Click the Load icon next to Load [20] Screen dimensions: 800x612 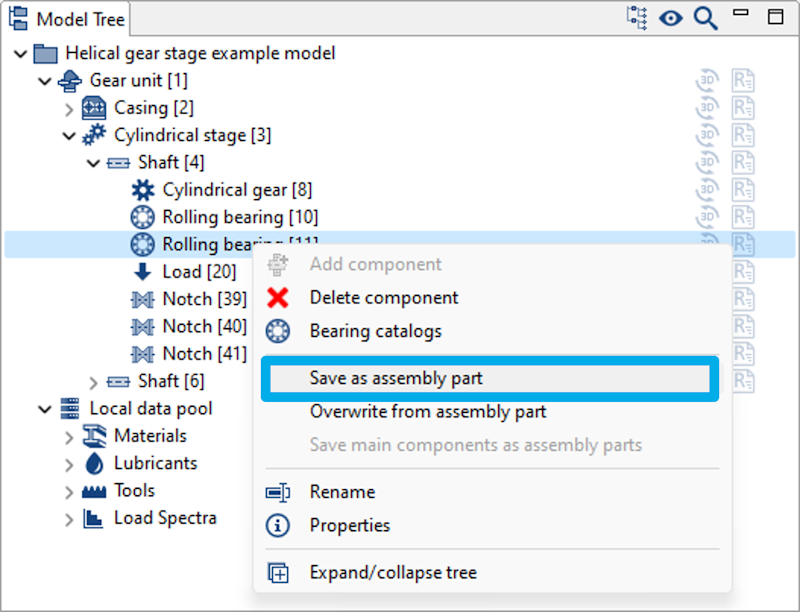tap(143, 271)
